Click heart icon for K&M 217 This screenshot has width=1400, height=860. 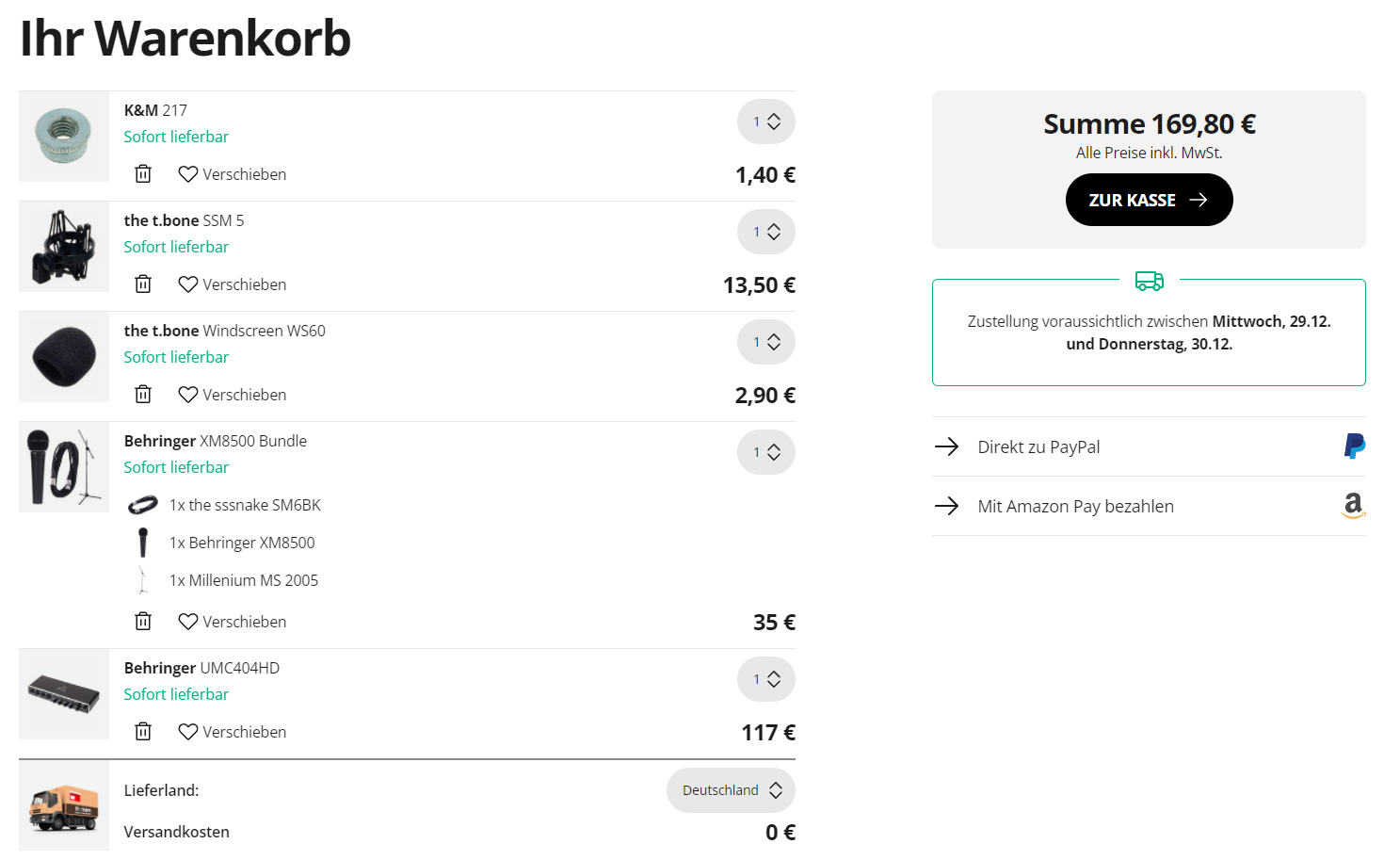pyautogui.click(x=188, y=174)
